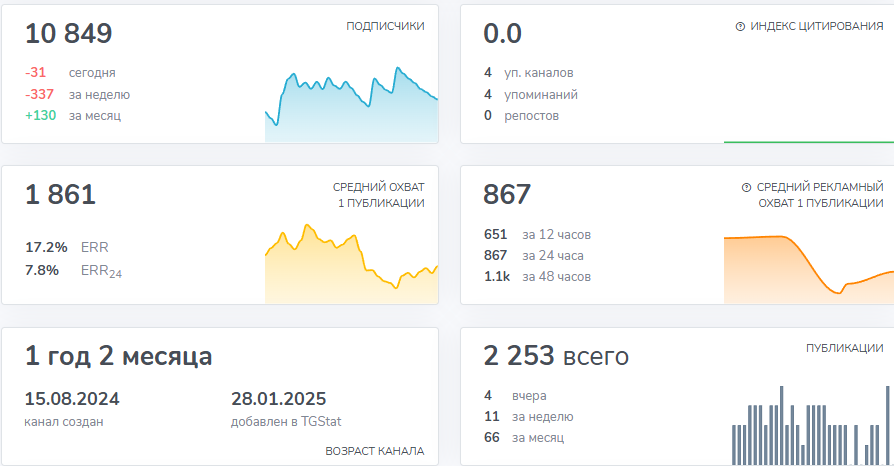
Task: Select the ПУБЛИКАЦИИ card title
Action: tap(844, 348)
